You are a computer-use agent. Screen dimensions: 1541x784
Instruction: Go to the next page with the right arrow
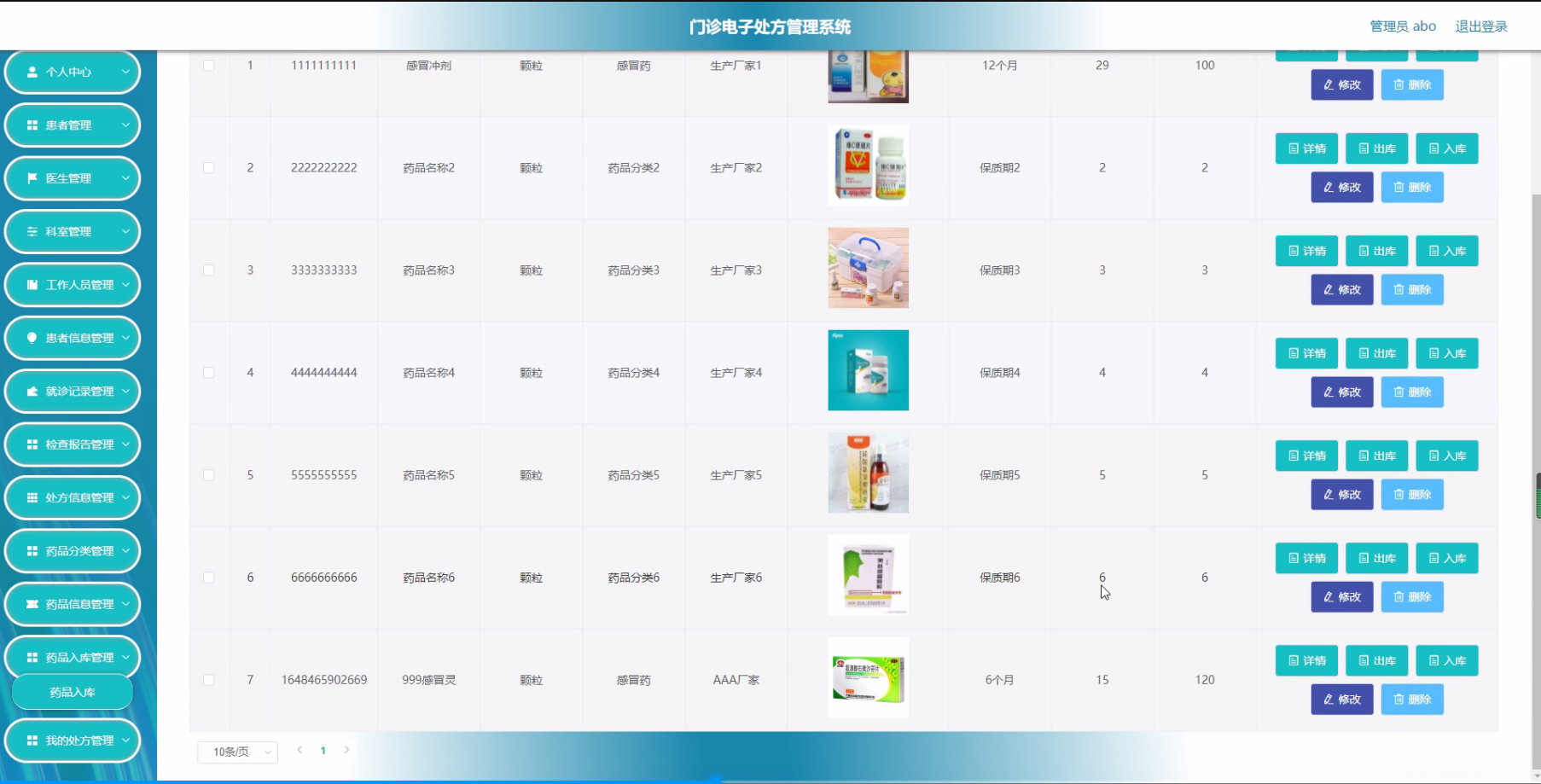click(x=346, y=750)
